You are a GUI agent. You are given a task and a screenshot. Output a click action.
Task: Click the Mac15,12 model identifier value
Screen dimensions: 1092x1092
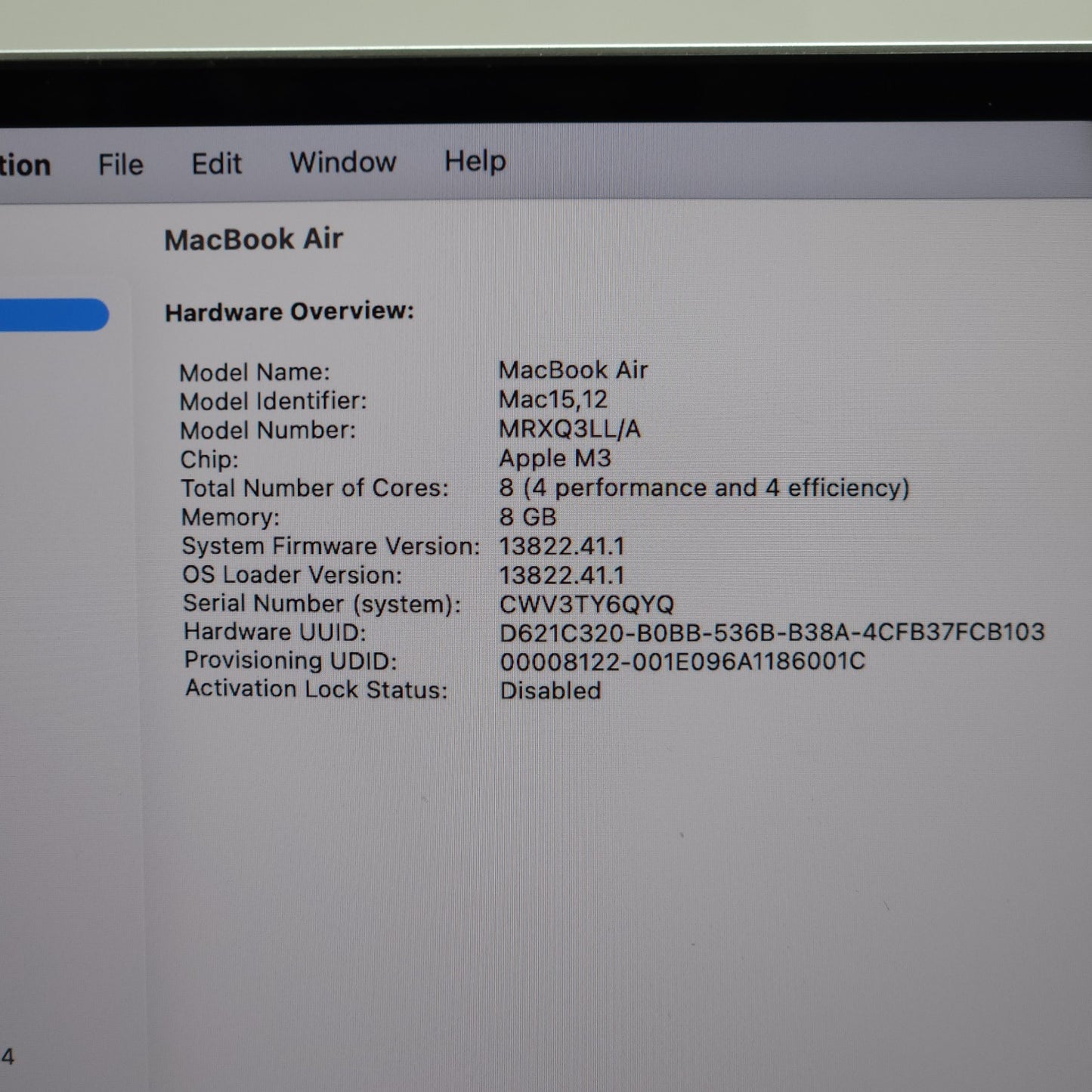552,400
